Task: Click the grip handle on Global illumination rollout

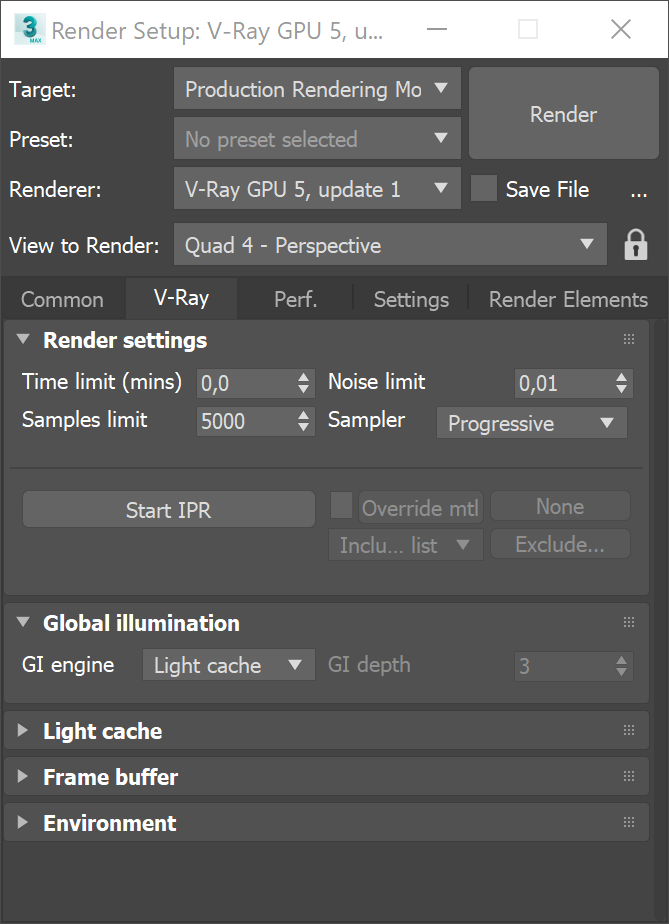Action: pyautogui.click(x=629, y=621)
